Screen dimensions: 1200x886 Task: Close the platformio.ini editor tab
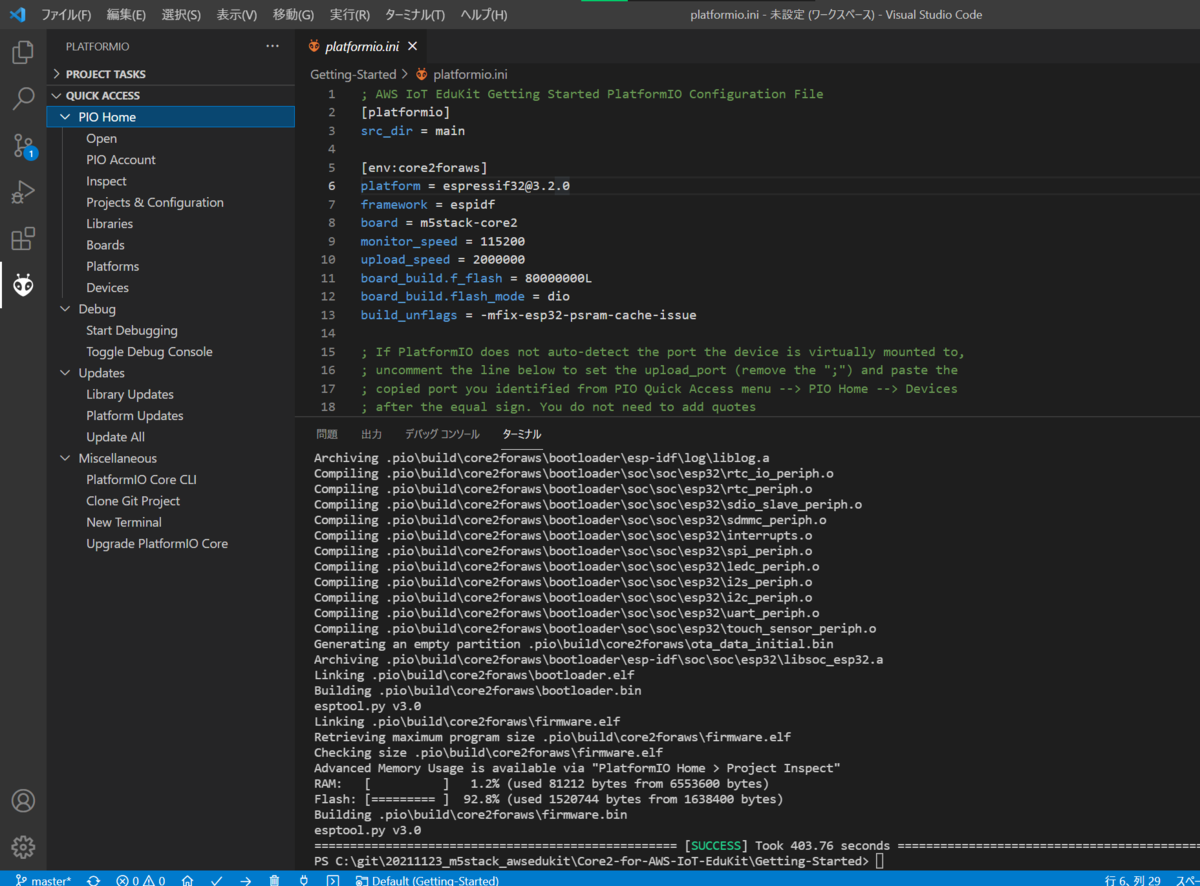(x=412, y=46)
